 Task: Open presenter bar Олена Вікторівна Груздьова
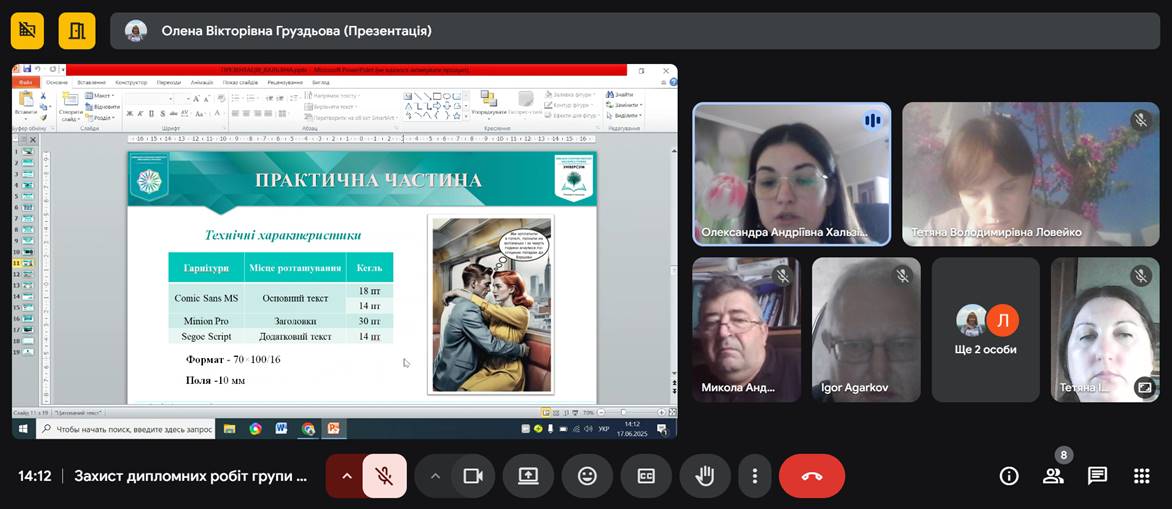click(635, 31)
